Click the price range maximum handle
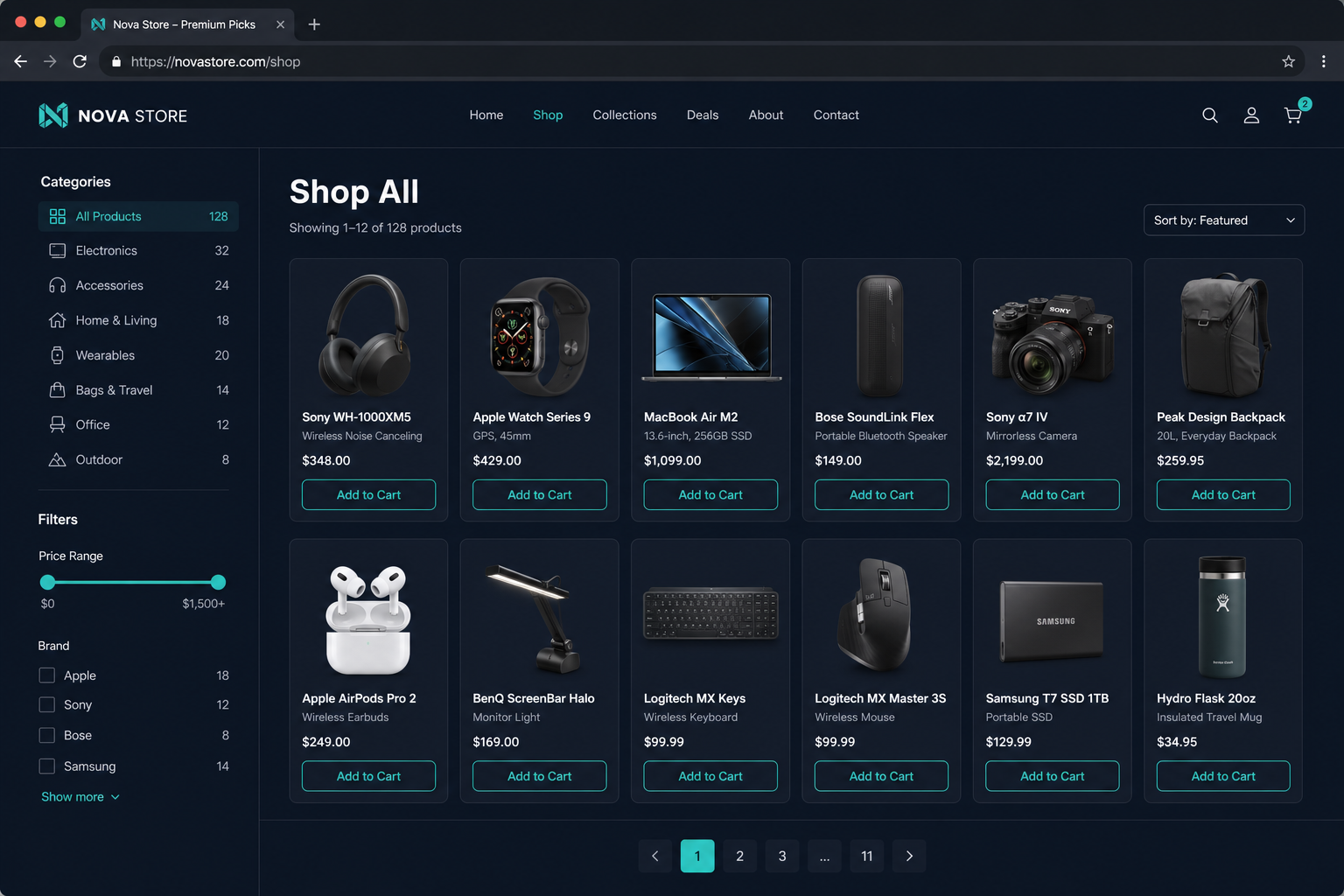Viewport: 1344px width, 896px height. coord(219,582)
